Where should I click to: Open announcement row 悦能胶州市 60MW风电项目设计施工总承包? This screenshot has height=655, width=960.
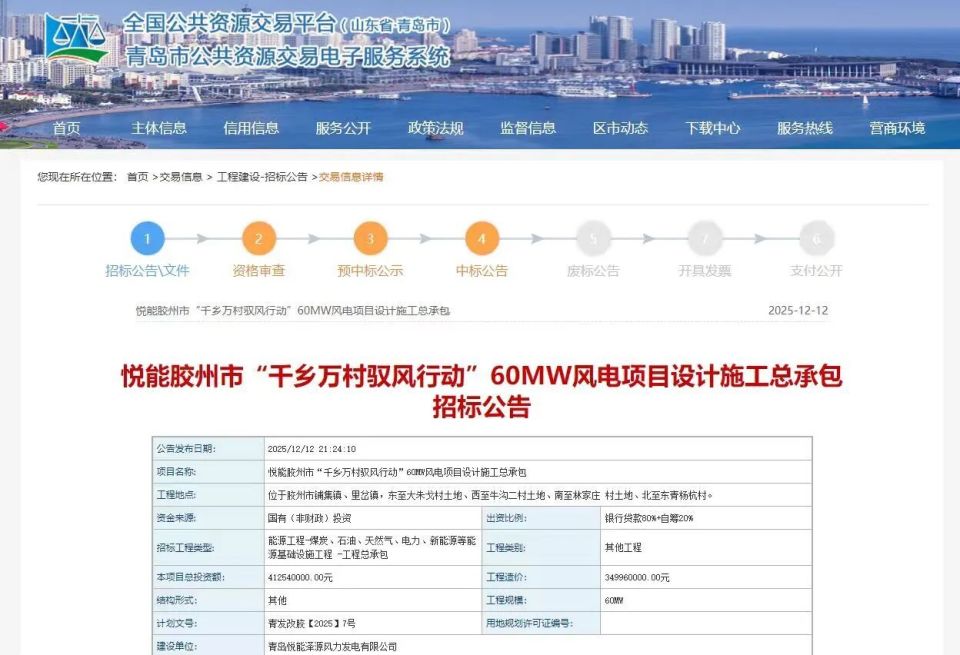point(293,311)
